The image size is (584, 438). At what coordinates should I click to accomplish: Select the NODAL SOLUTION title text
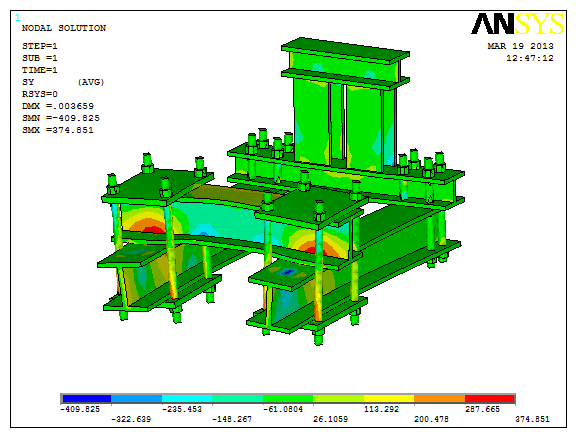[64, 28]
